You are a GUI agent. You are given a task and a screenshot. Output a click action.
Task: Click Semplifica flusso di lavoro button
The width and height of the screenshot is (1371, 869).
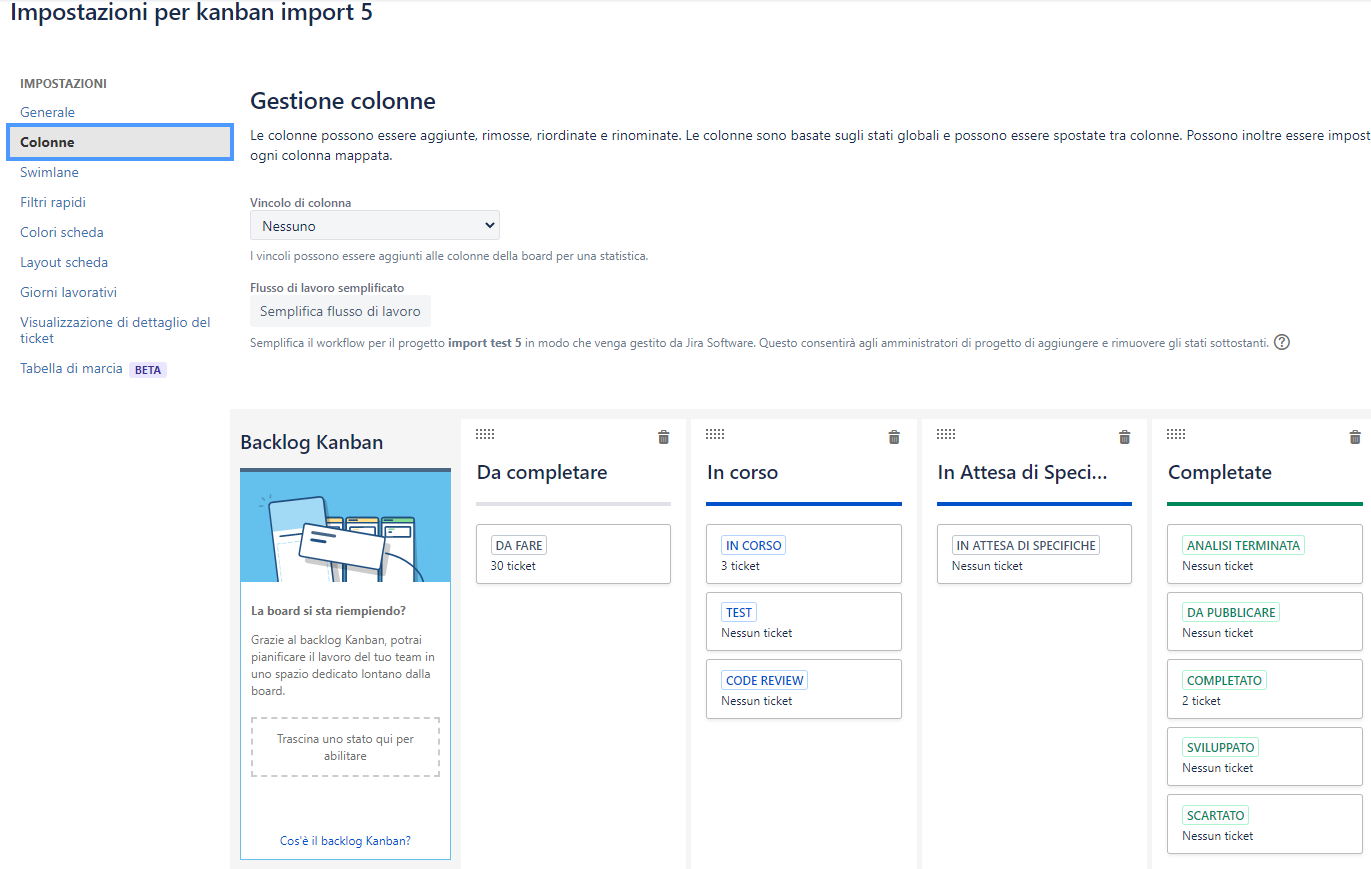click(x=340, y=311)
